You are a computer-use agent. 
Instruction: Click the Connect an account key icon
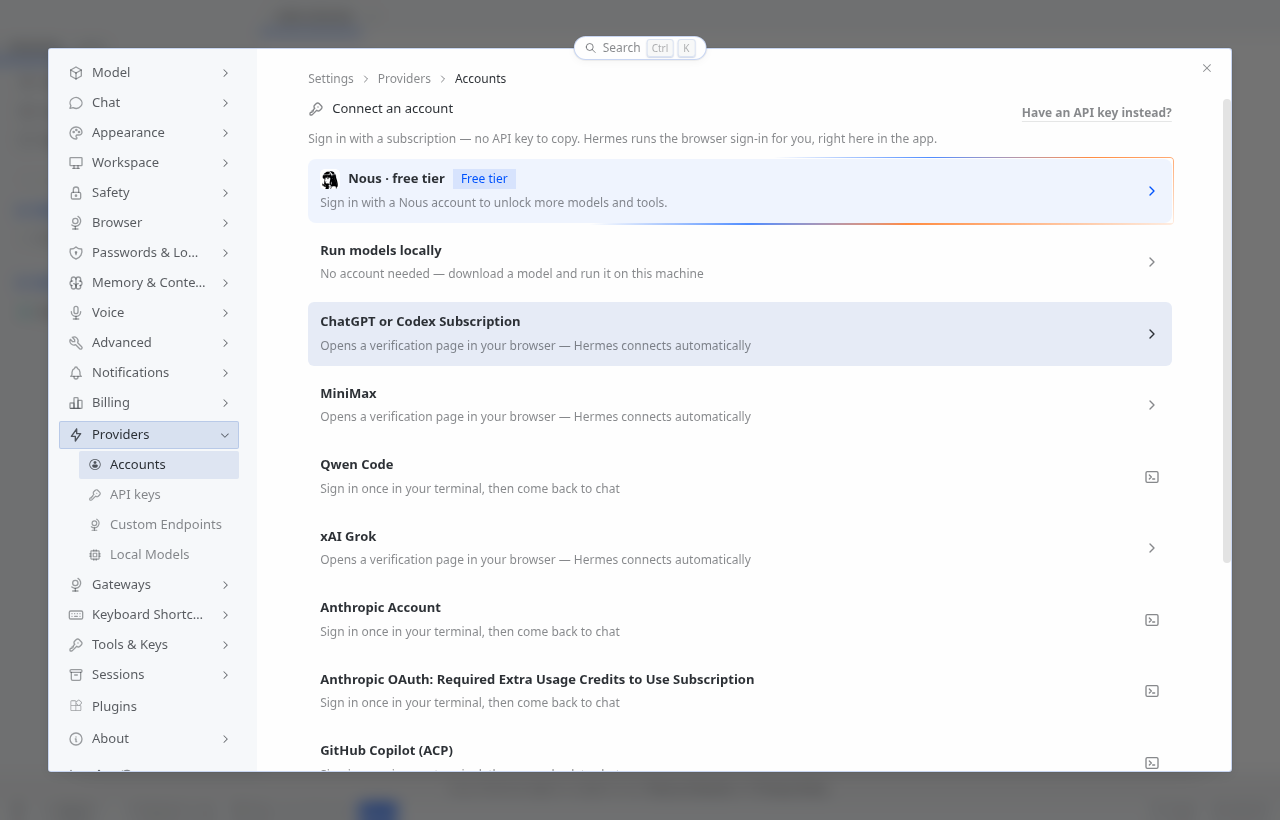tap(316, 109)
